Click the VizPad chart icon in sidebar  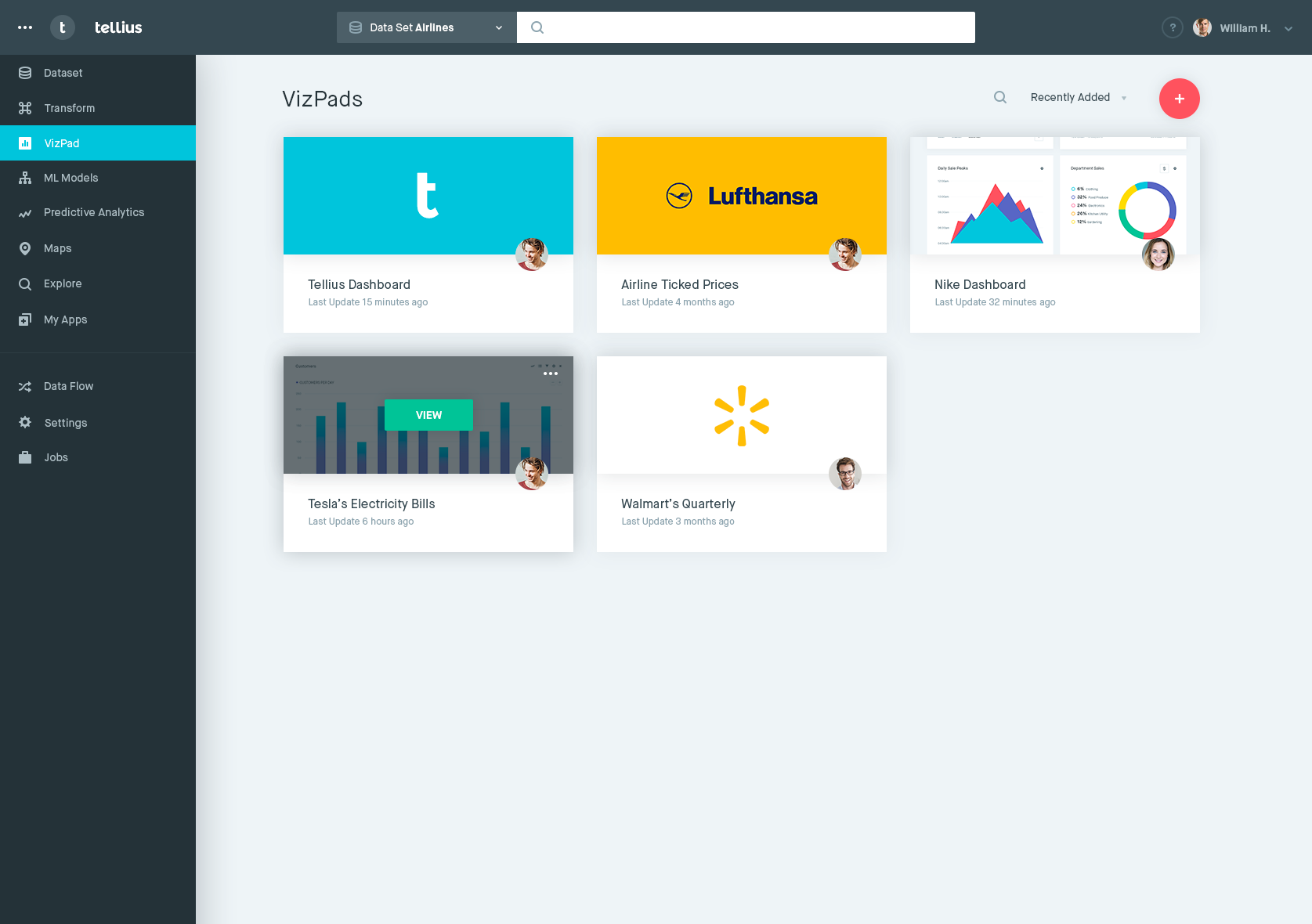click(x=25, y=143)
